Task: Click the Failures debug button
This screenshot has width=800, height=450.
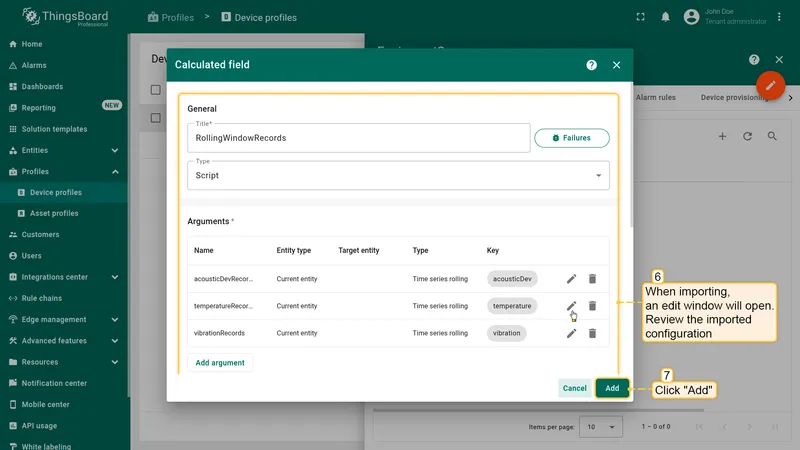Action: coord(571,138)
